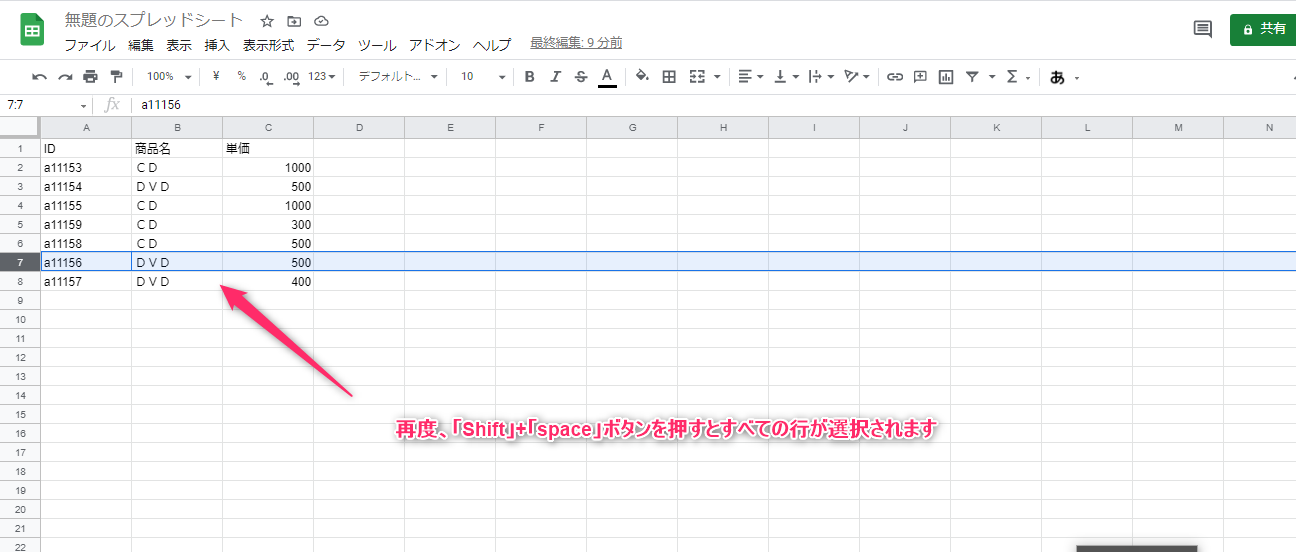Screen dimensions: 1296x552
Task: Open the horizontal align dropdown
Action: [x=750, y=77]
